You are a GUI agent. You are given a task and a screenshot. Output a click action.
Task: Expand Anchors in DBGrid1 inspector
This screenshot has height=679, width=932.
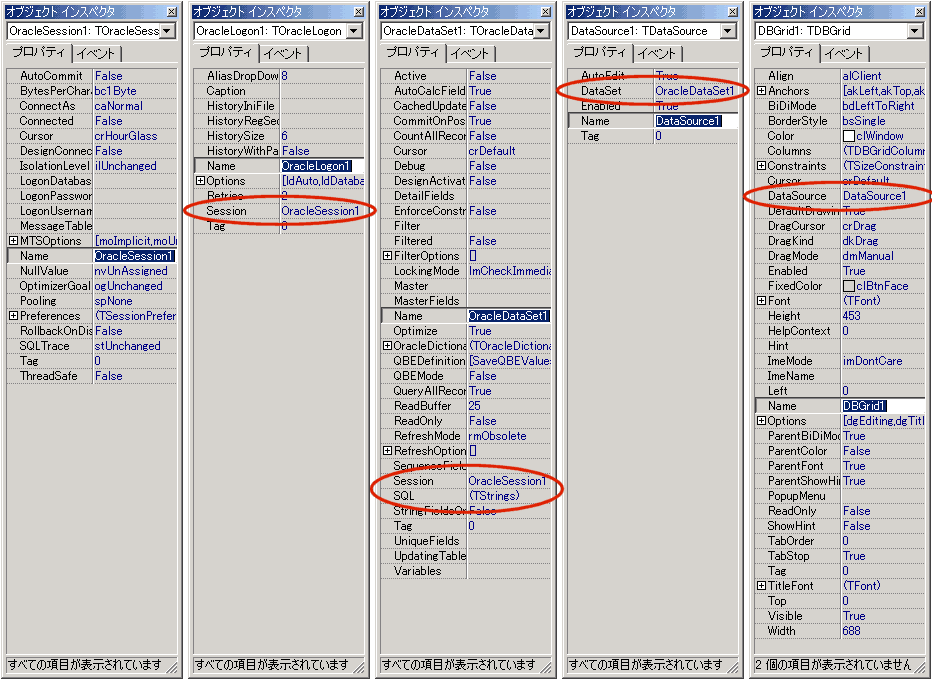point(761,91)
